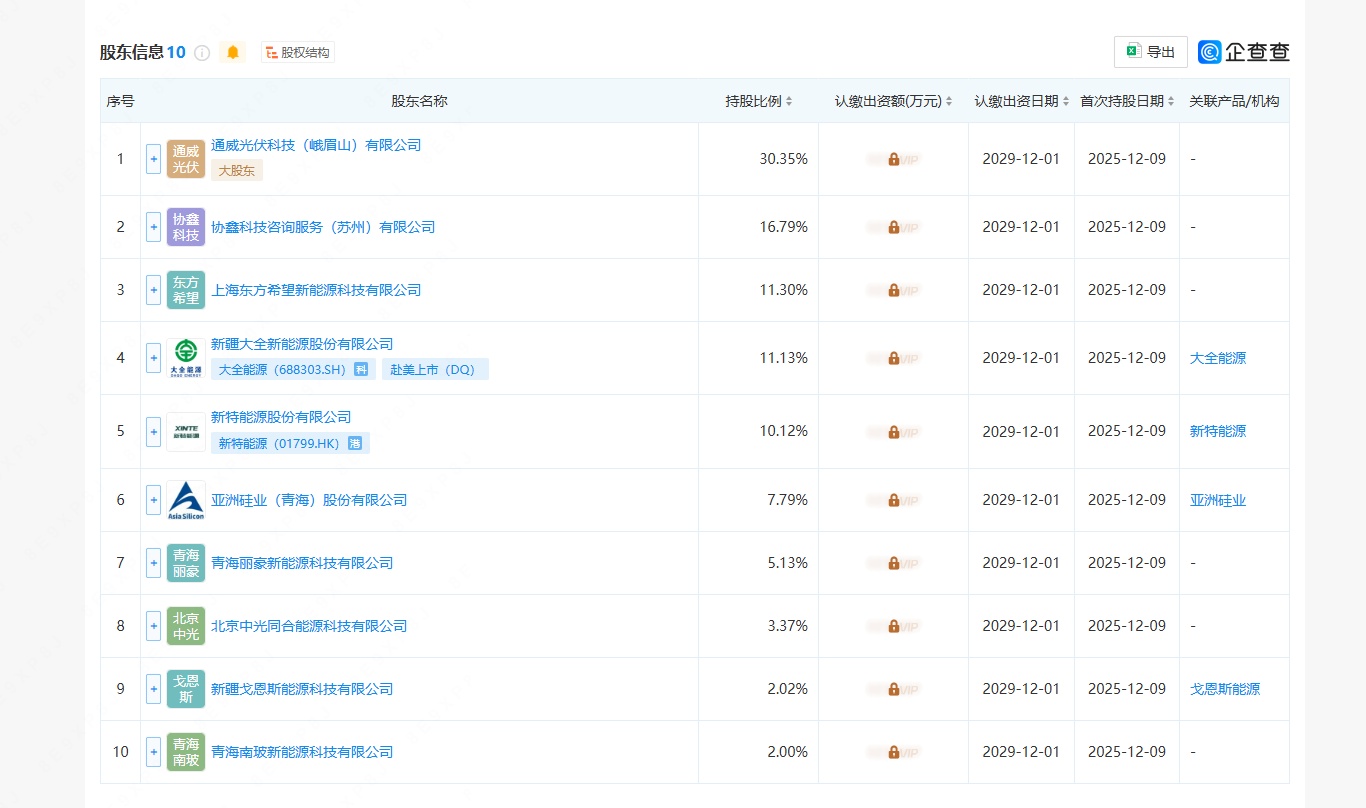1366x808 pixels.
Task: Click VIP lock icon in 通威光伏 row
Action: tap(893, 159)
